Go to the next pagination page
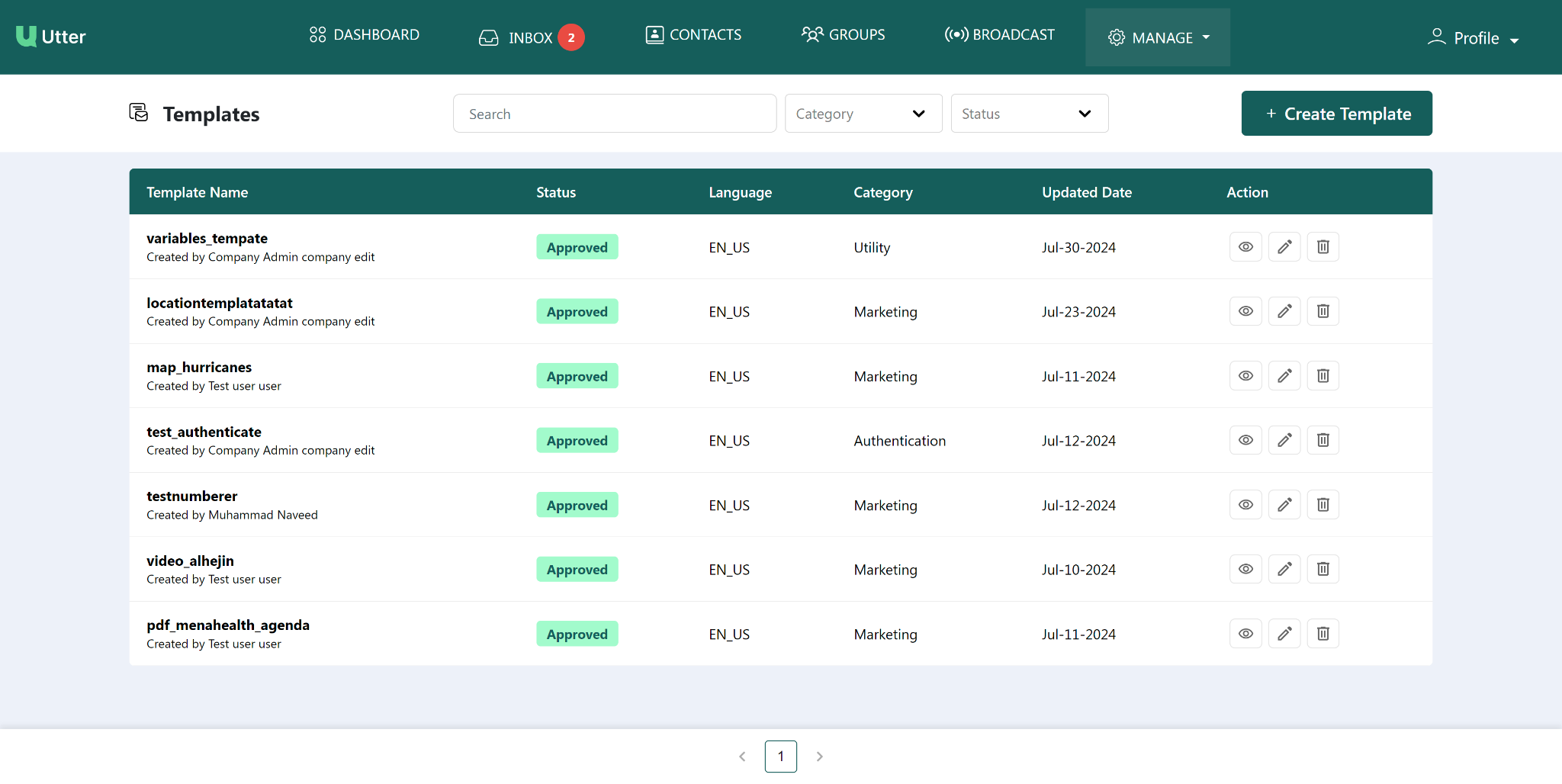The image size is (1562, 784). tap(820, 757)
